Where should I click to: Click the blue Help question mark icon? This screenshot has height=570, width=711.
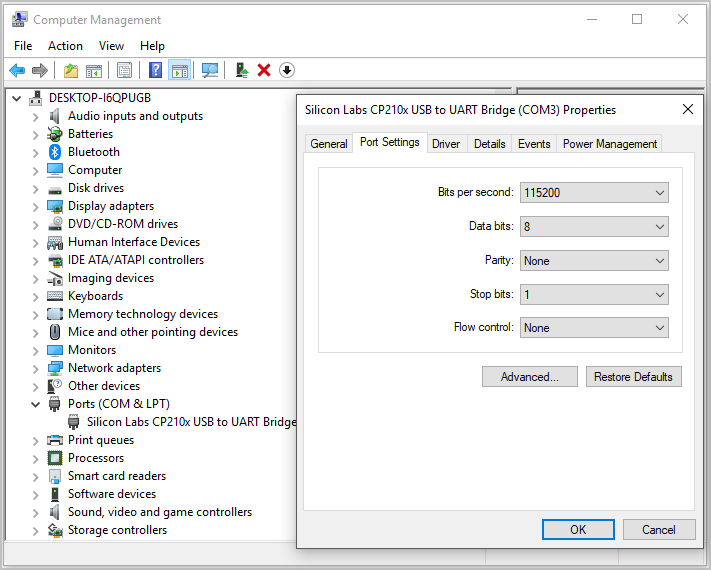click(155, 70)
